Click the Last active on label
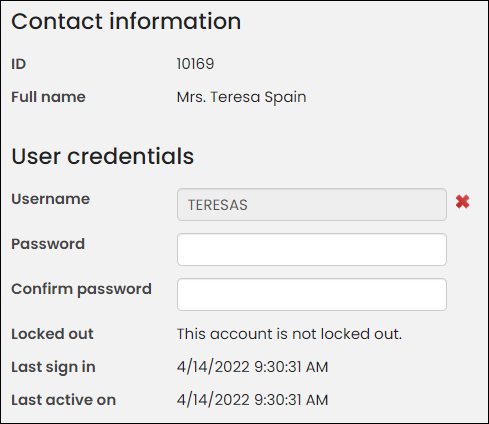The image size is (489, 424). [64, 400]
